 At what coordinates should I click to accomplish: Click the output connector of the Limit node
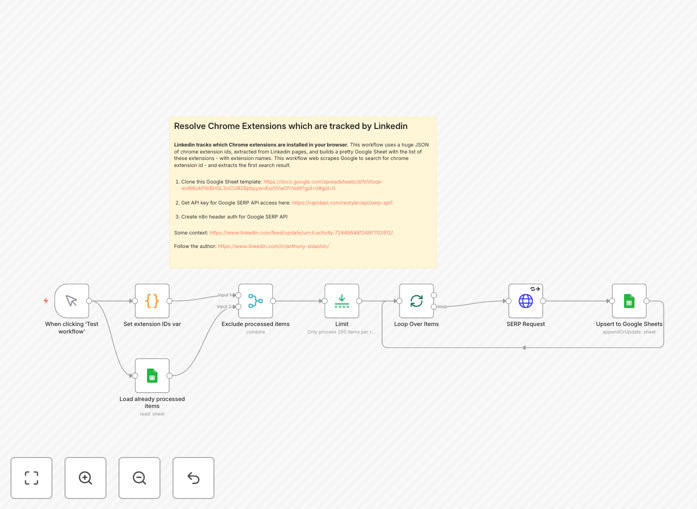pyautogui.click(x=359, y=301)
